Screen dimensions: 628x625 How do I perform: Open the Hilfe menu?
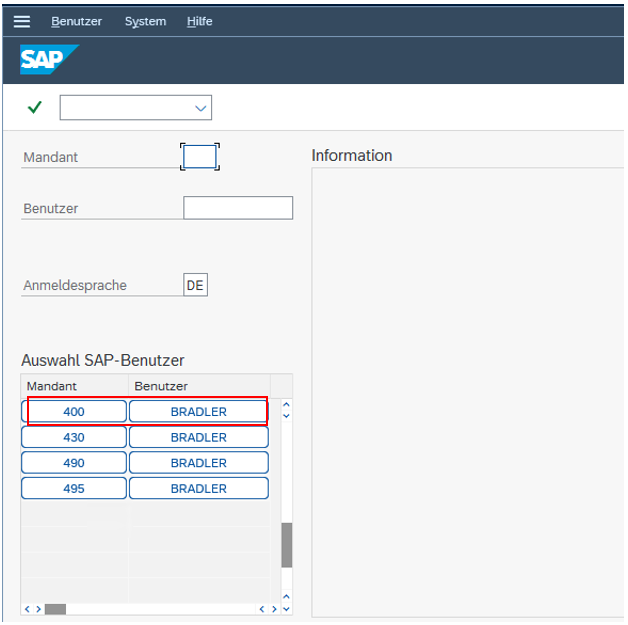[199, 21]
